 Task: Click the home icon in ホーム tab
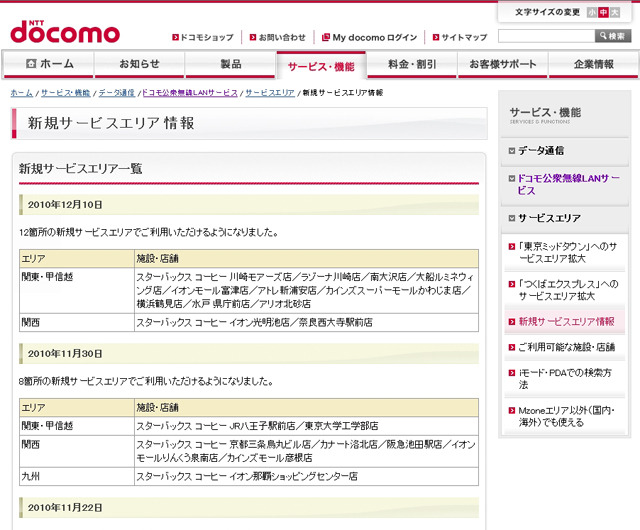point(31,63)
